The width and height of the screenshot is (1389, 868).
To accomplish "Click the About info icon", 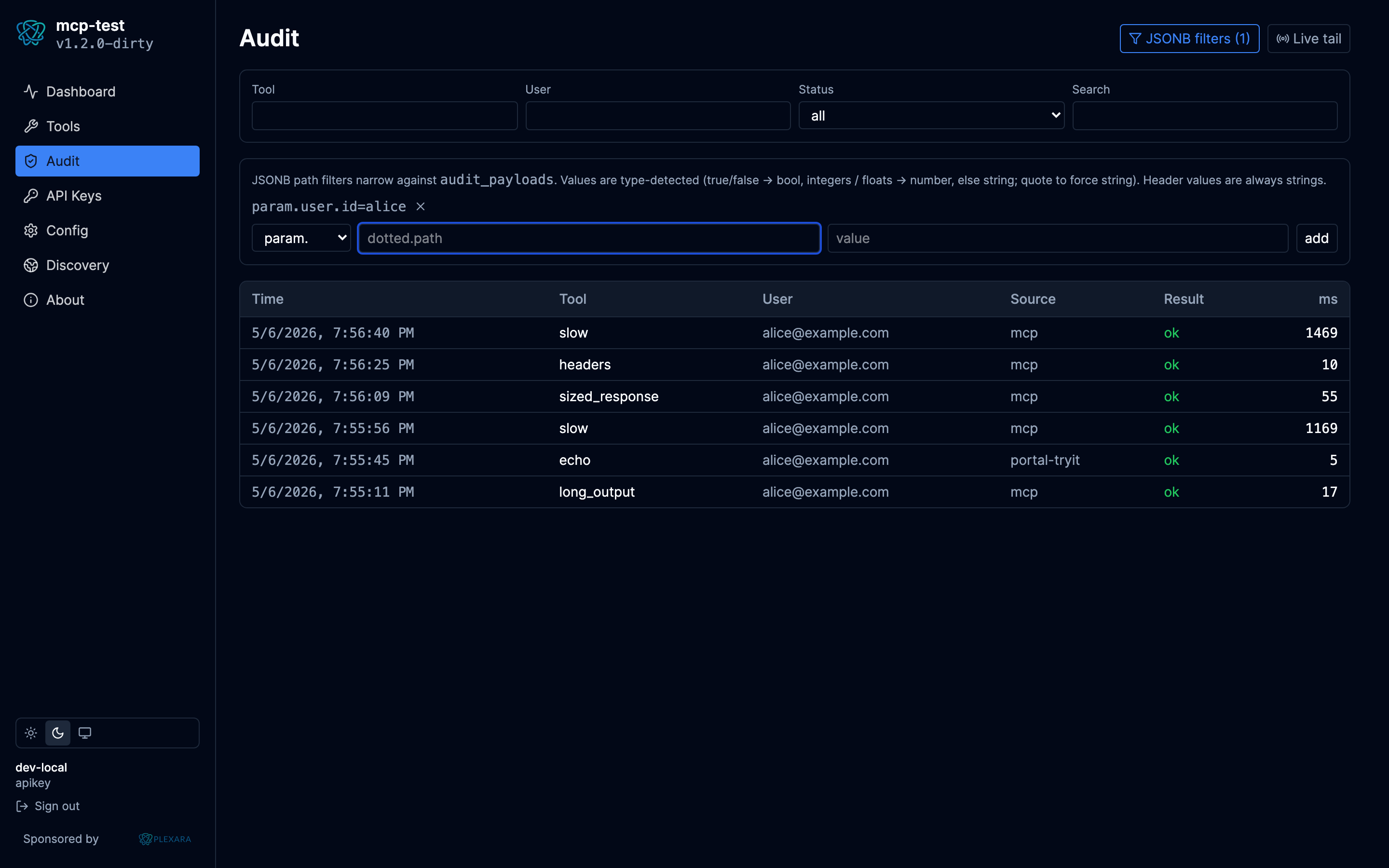I will coord(31,300).
